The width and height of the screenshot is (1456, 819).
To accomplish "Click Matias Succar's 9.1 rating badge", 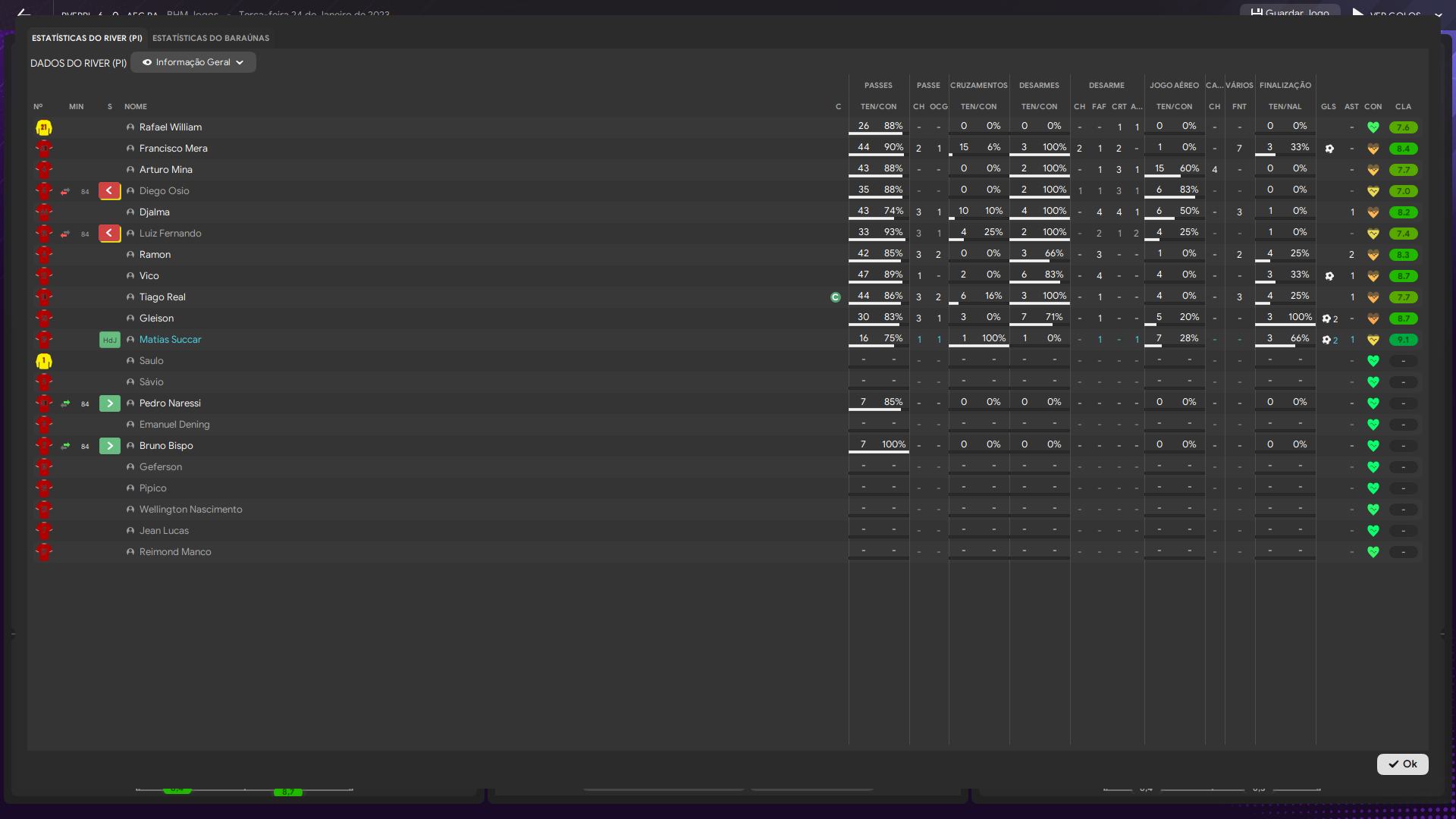I will 1404,340.
